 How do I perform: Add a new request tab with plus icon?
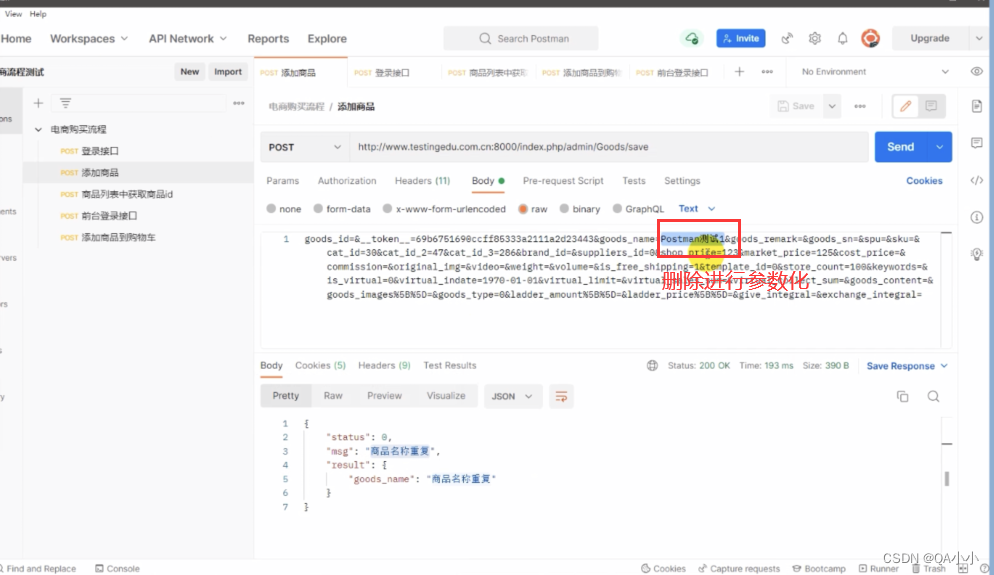(x=739, y=72)
